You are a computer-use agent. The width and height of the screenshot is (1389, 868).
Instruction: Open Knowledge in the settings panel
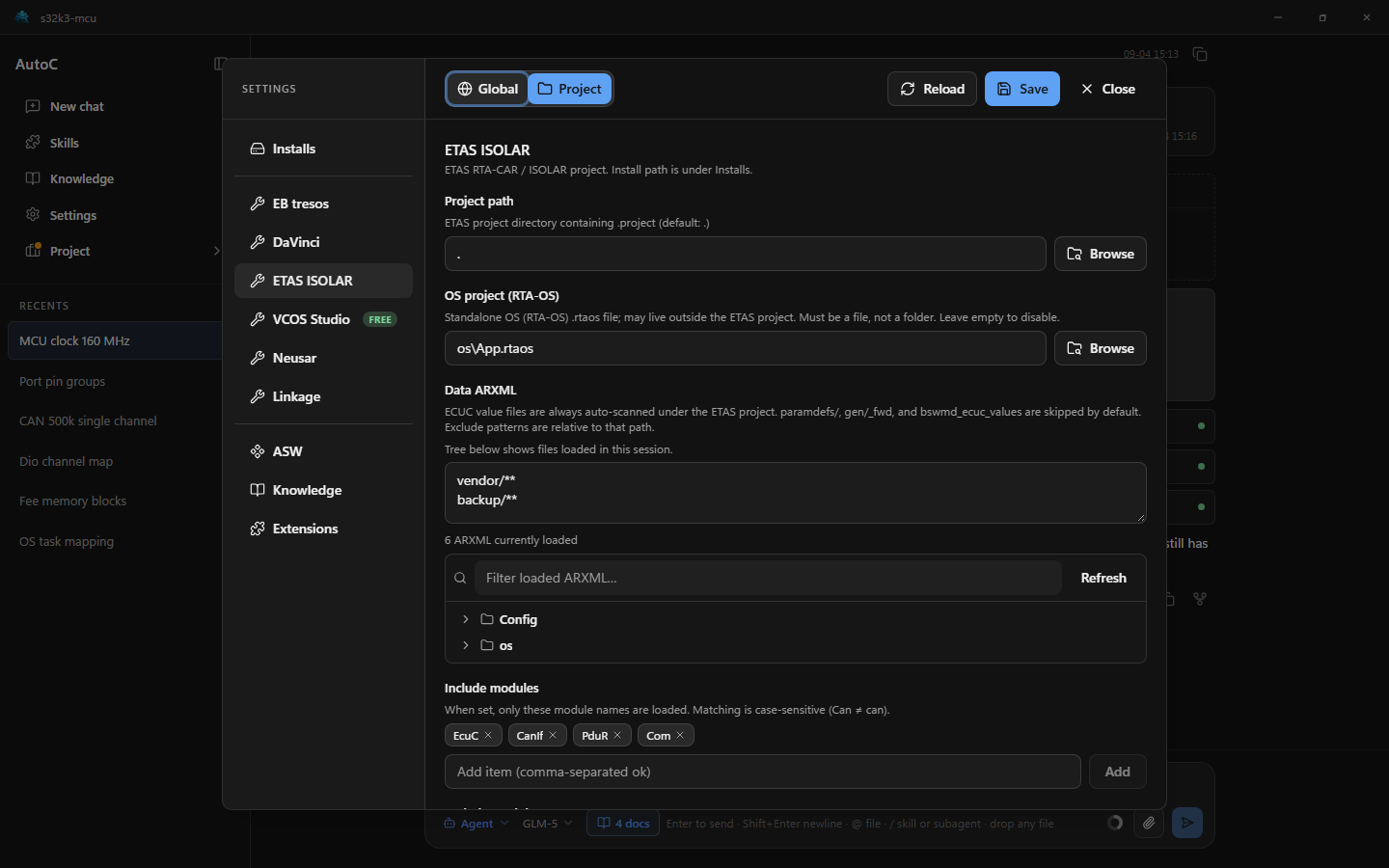323,490
